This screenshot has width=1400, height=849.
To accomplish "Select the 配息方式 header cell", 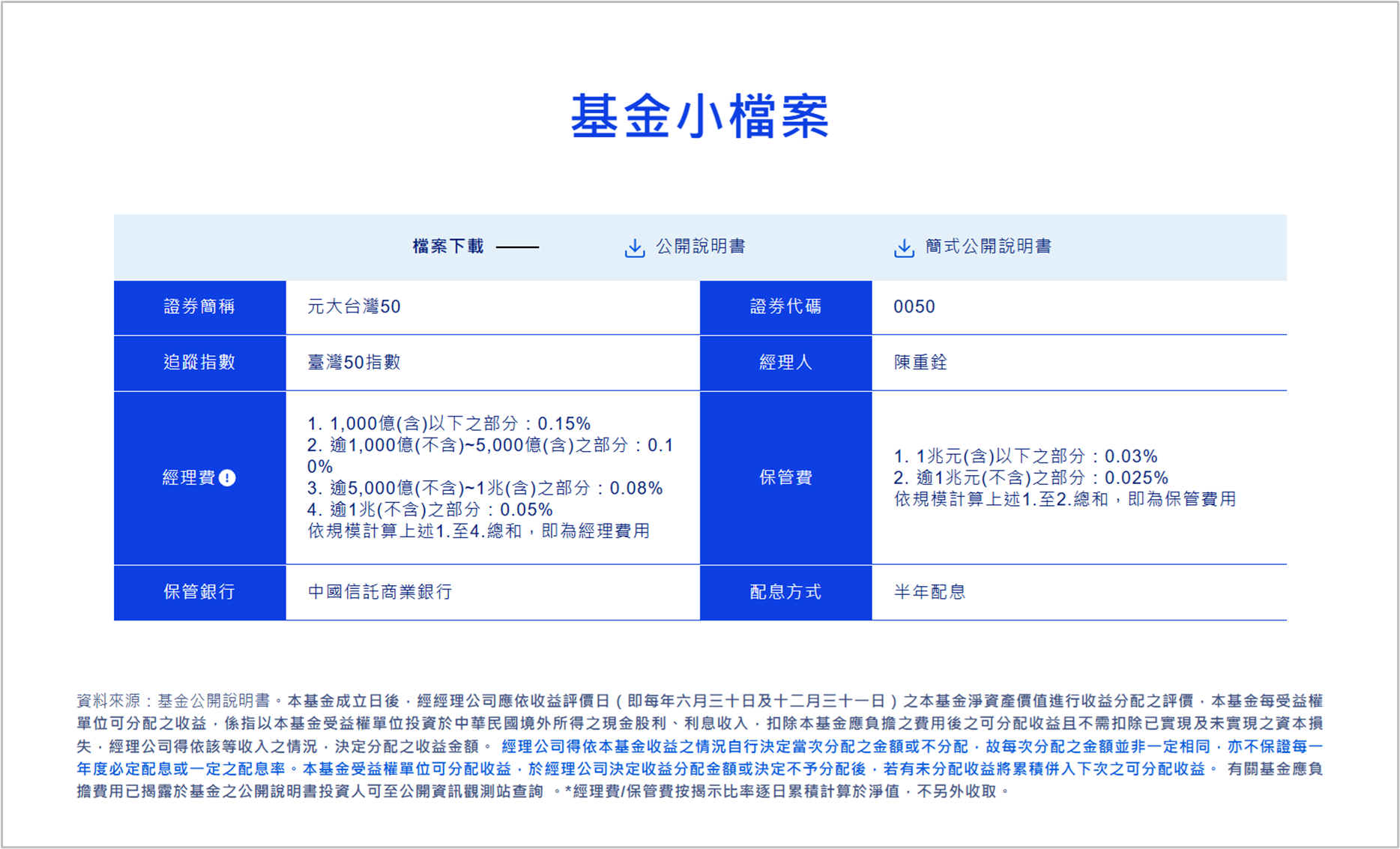I will click(x=785, y=592).
